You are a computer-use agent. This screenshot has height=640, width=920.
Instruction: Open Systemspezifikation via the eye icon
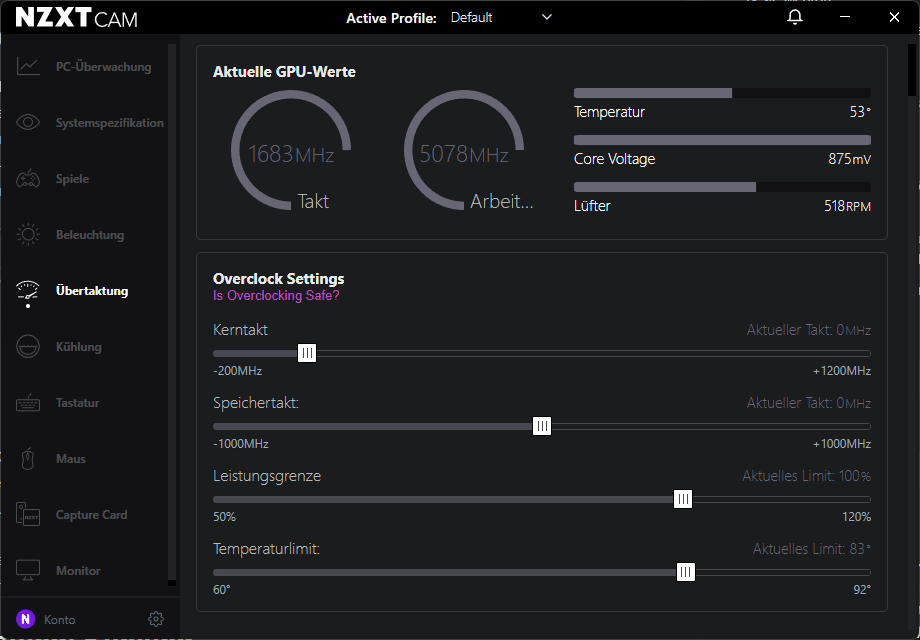28,123
